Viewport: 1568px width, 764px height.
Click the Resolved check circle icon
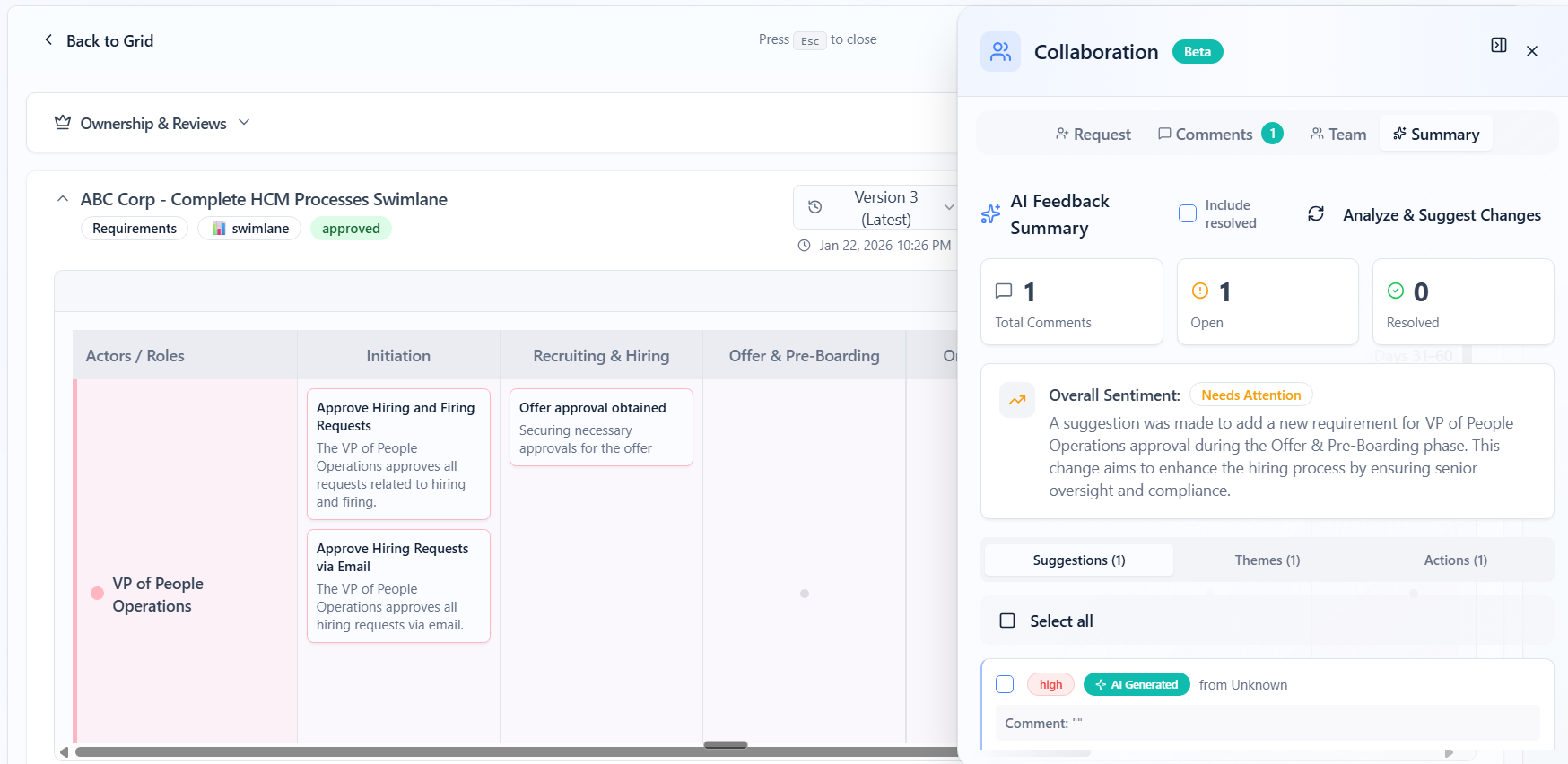(1395, 291)
